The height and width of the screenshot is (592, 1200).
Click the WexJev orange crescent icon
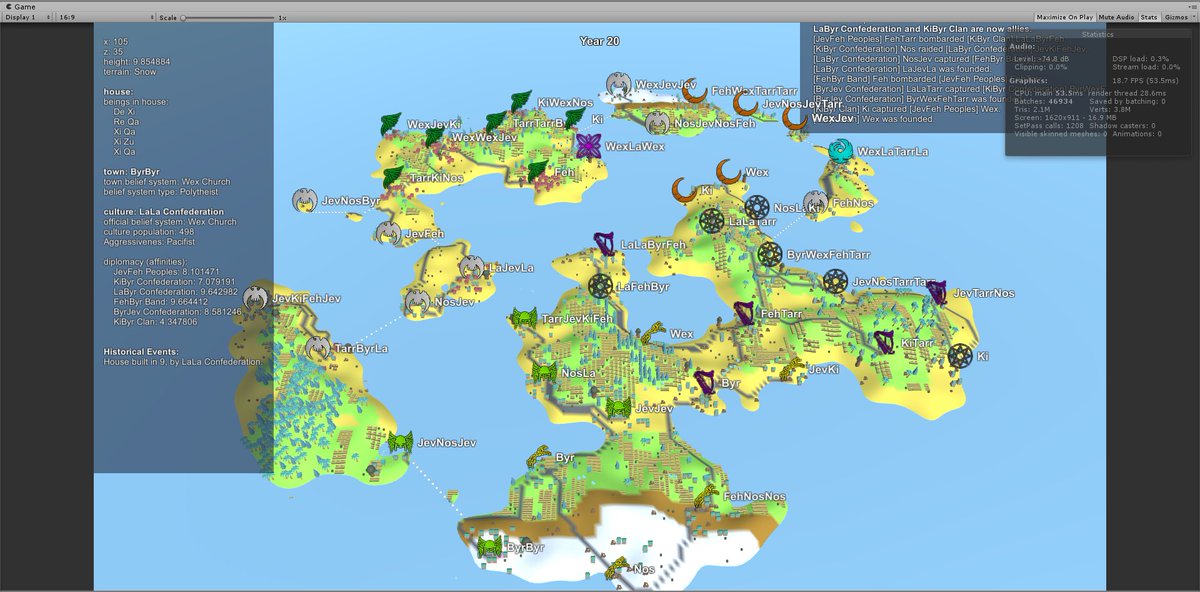795,118
